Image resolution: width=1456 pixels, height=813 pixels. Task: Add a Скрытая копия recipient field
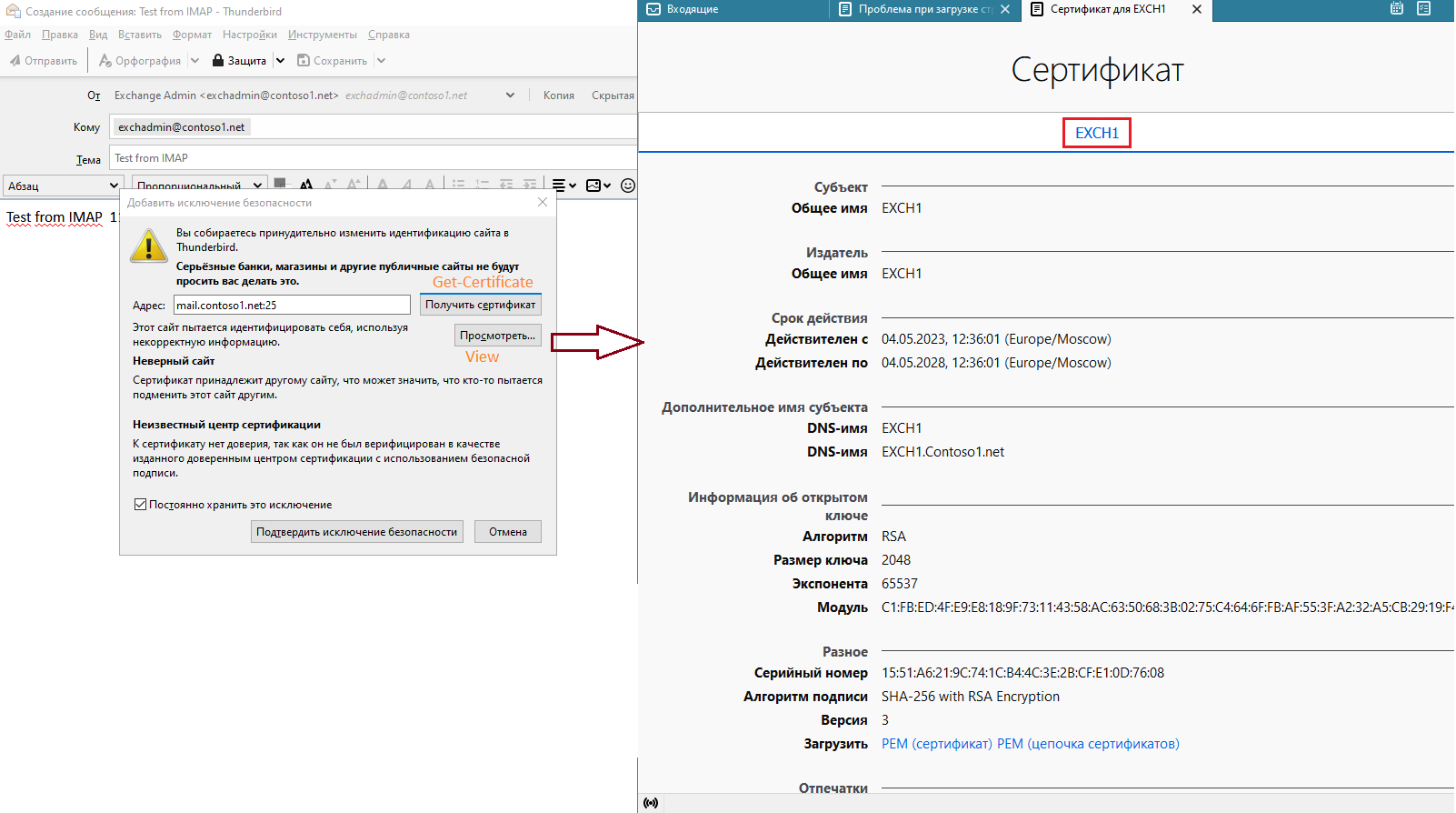click(613, 95)
